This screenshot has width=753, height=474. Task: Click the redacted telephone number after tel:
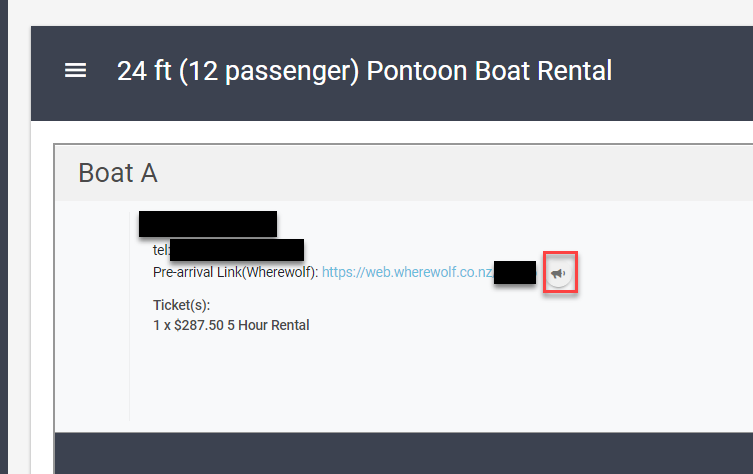pos(237,250)
